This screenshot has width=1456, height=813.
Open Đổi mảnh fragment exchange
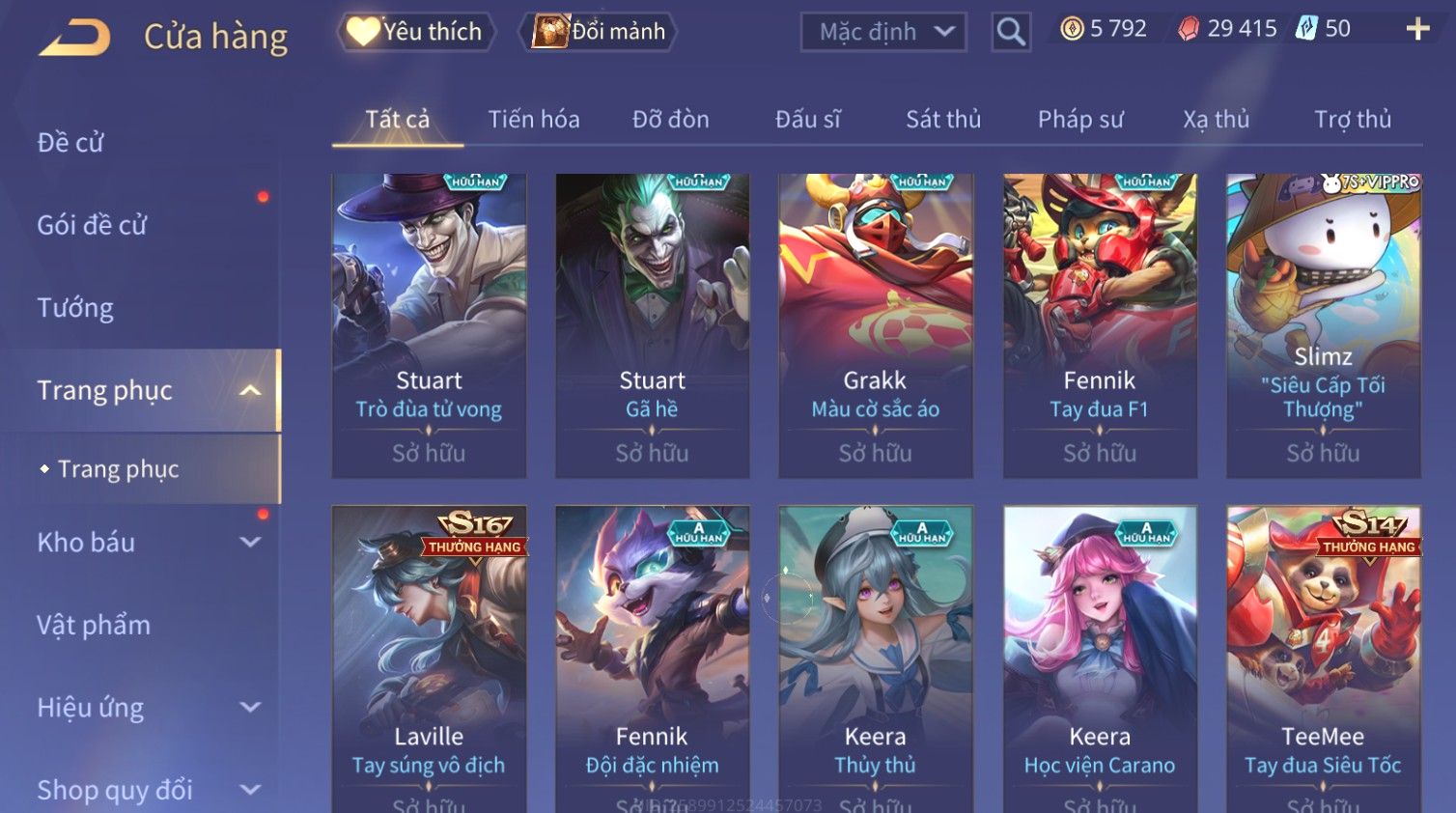tap(599, 32)
